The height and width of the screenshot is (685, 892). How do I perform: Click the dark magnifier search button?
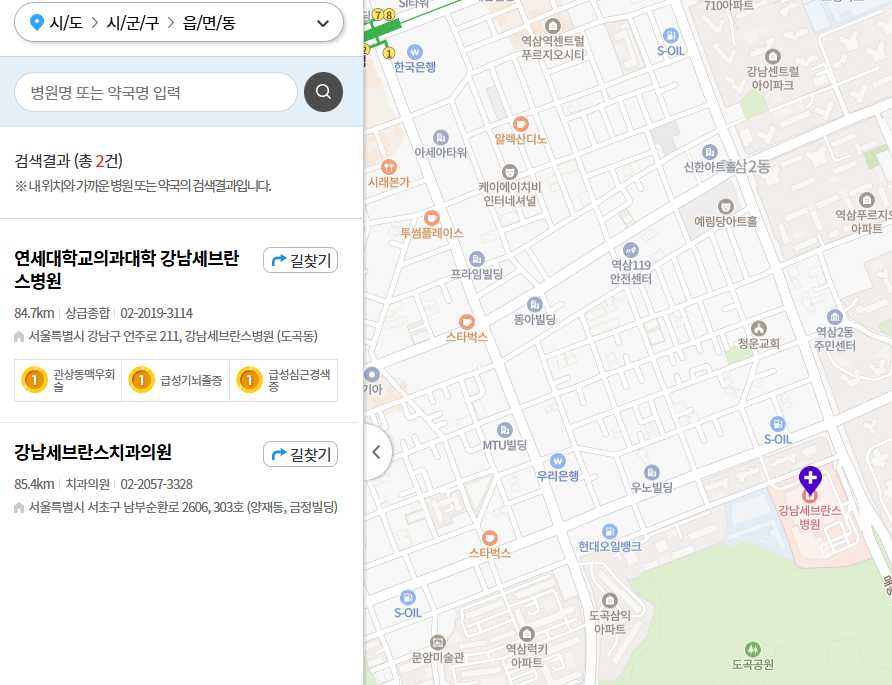(x=323, y=92)
